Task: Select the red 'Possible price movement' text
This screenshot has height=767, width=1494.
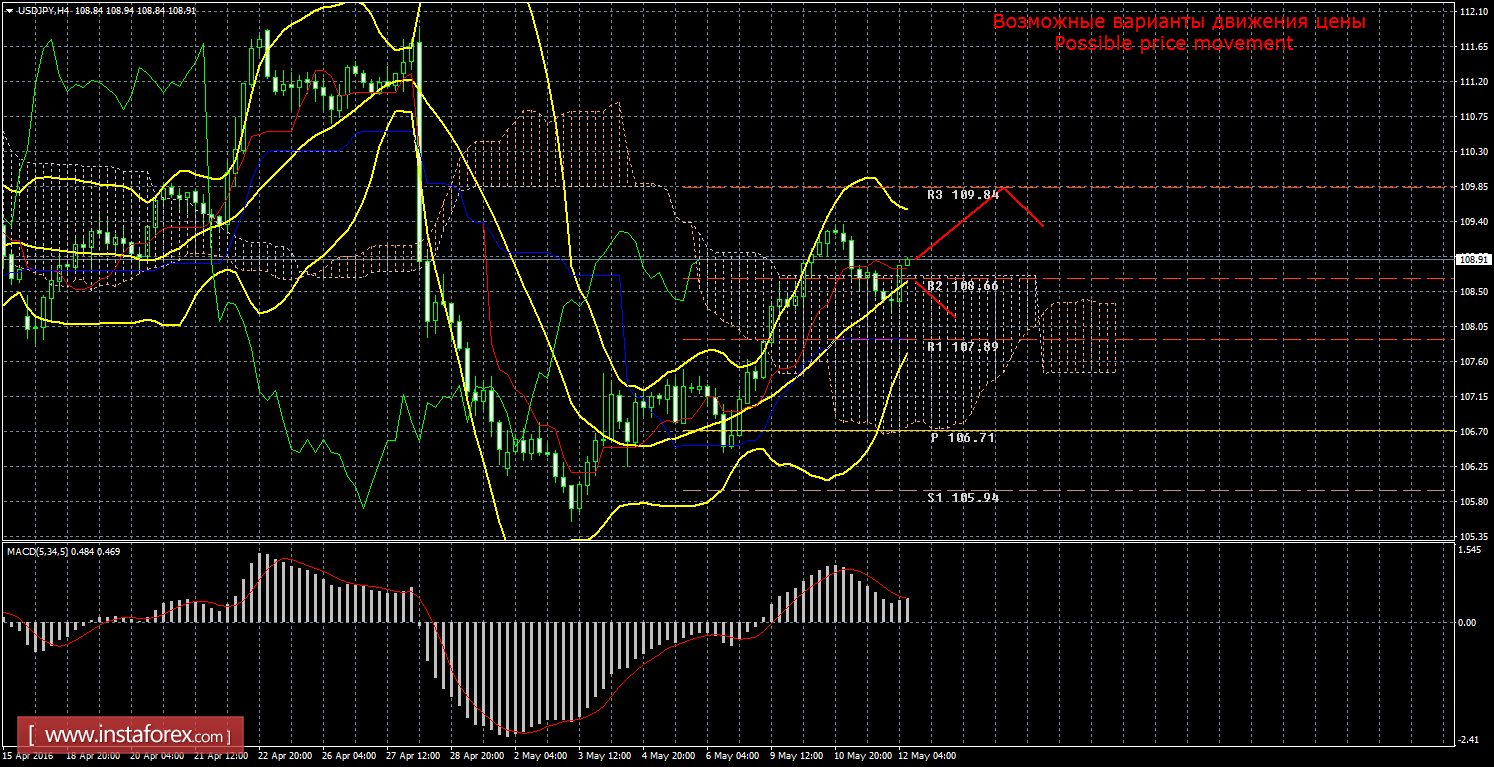Action: (1174, 44)
